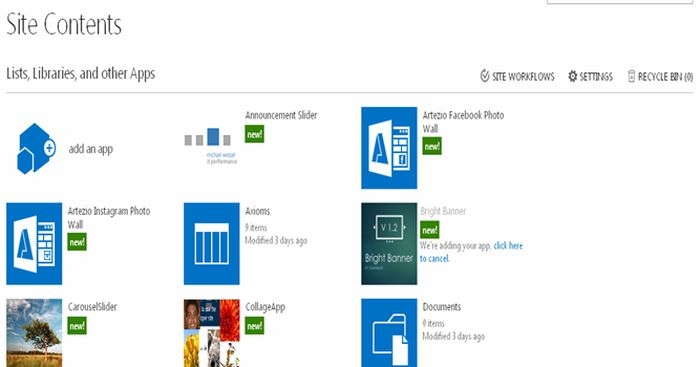Open the Axioms list tile icon
Image resolution: width=700 pixels, height=367 pixels.
click(212, 244)
